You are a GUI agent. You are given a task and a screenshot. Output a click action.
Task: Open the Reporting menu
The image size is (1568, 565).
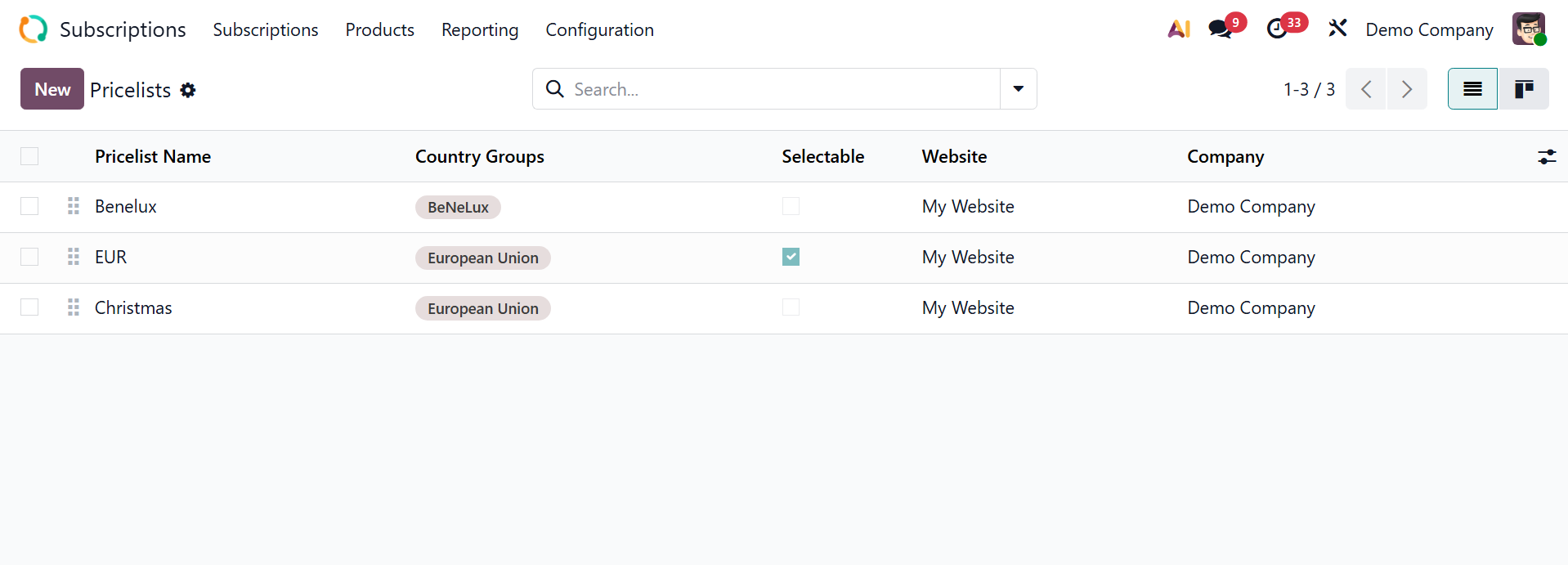(480, 29)
